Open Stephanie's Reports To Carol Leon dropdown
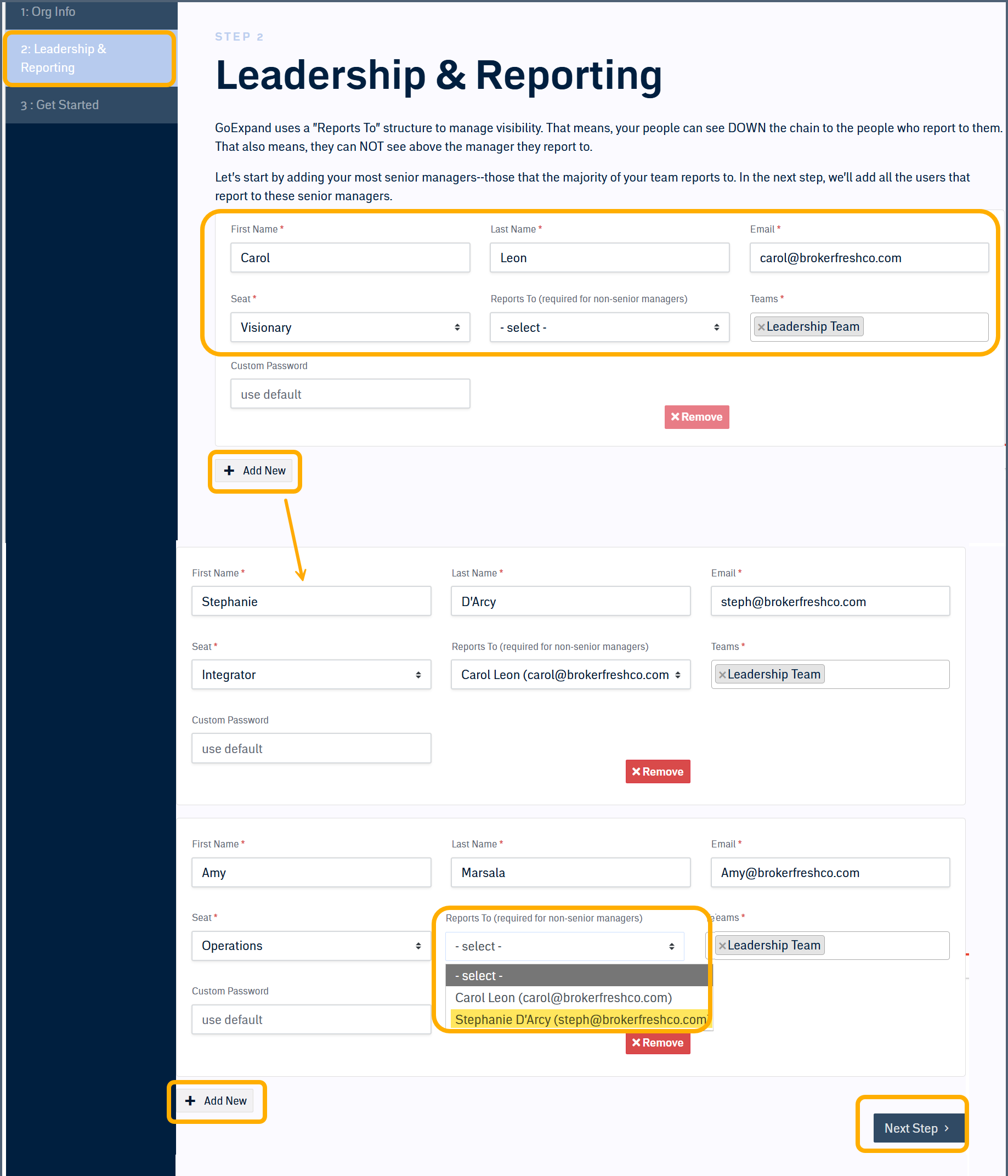The width and height of the screenshot is (1008, 1176). click(570, 675)
